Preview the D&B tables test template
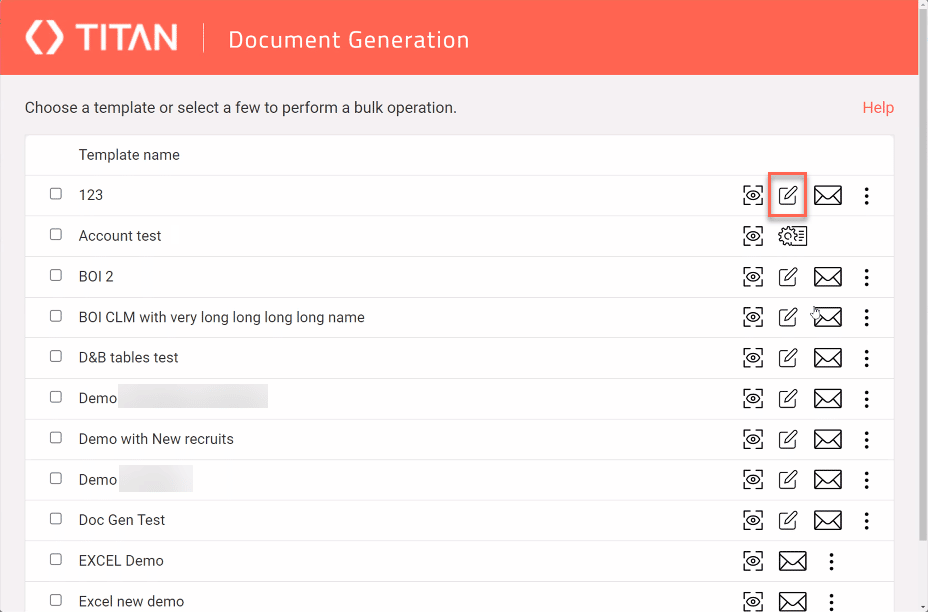This screenshot has height=612, width=928. [x=753, y=358]
